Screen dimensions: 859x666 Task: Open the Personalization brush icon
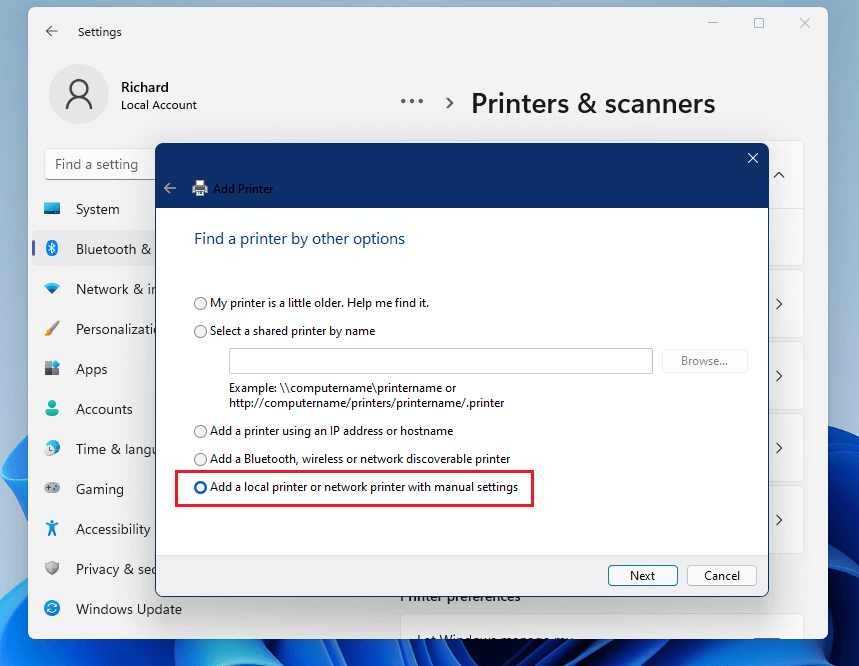(x=52, y=328)
